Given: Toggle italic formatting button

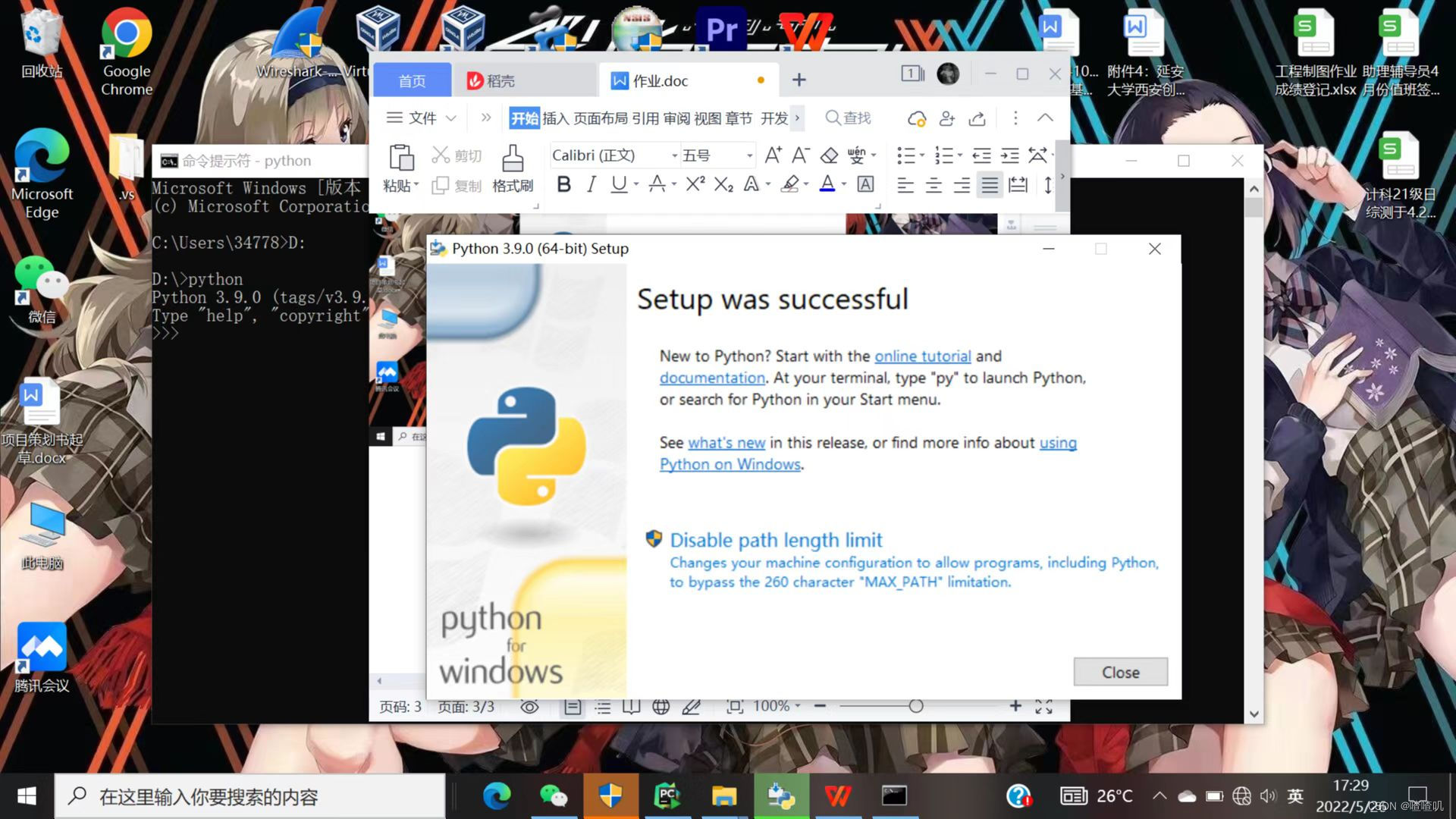Looking at the screenshot, I should (x=591, y=184).
